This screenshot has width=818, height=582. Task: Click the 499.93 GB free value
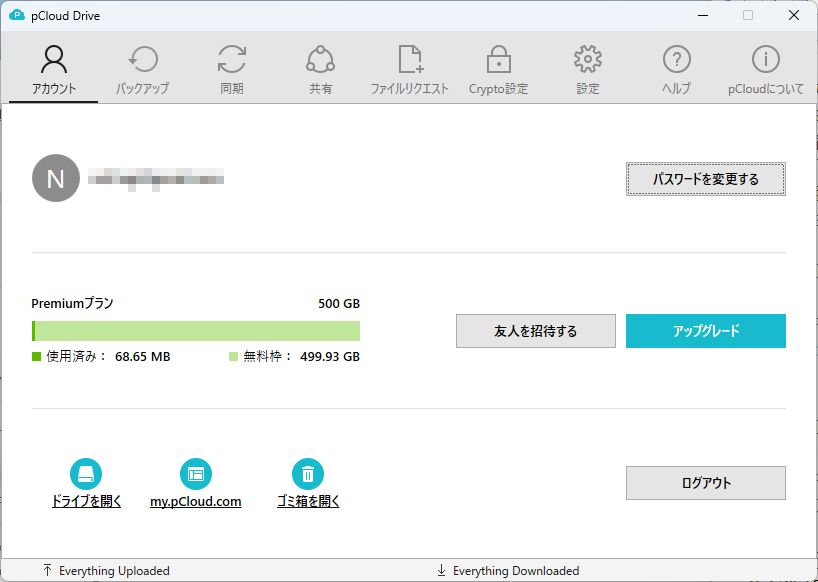tap(330, 357)
